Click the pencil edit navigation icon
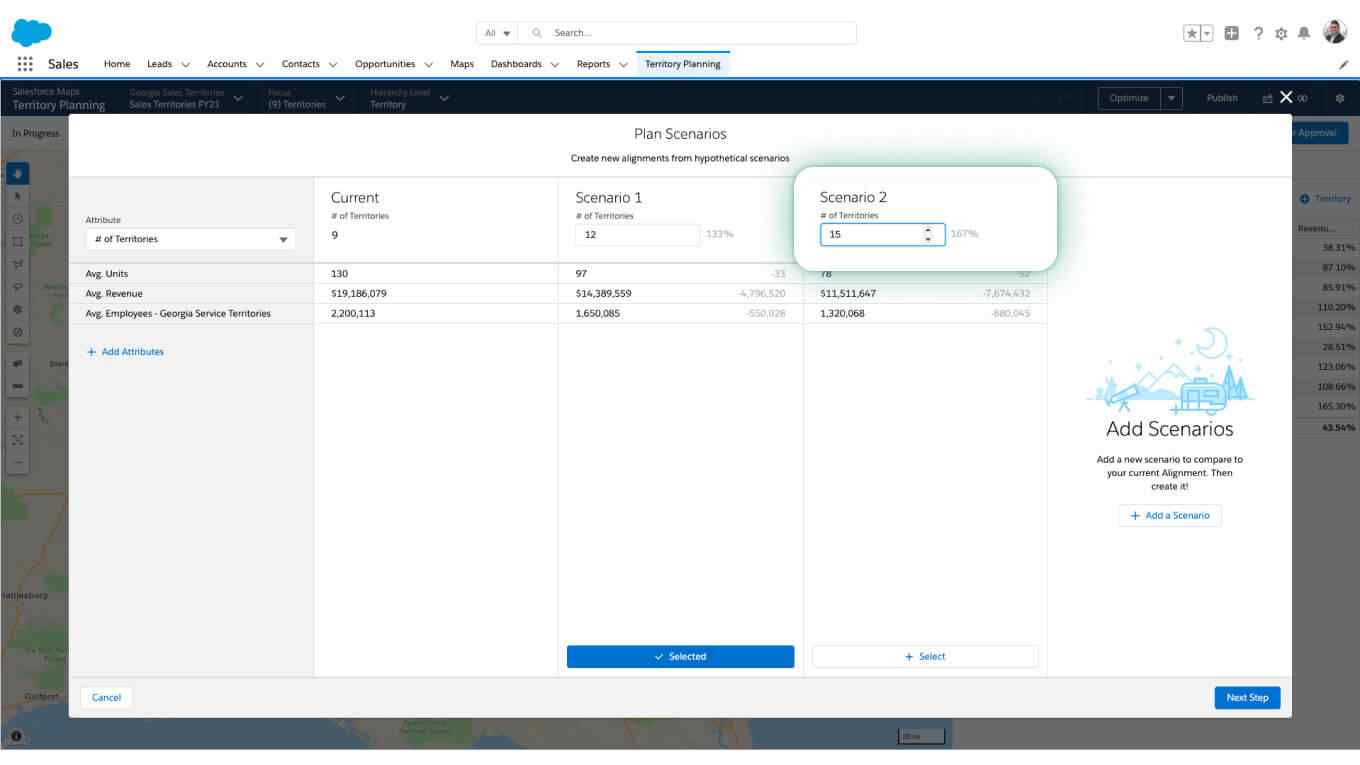1360x765 pixels. click(1343, 64)
